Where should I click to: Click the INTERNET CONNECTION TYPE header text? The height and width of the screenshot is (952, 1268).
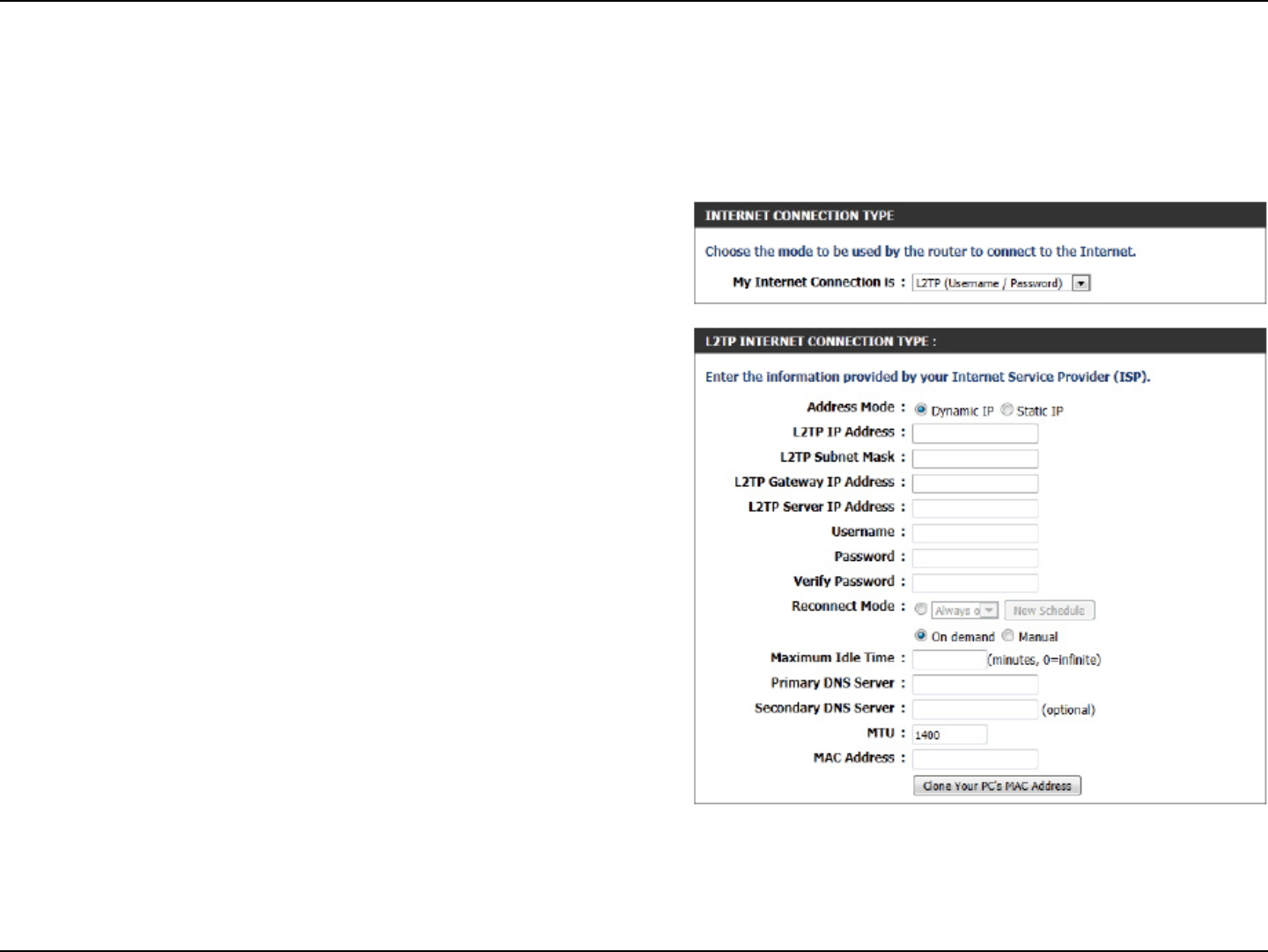tap(800, 216)
